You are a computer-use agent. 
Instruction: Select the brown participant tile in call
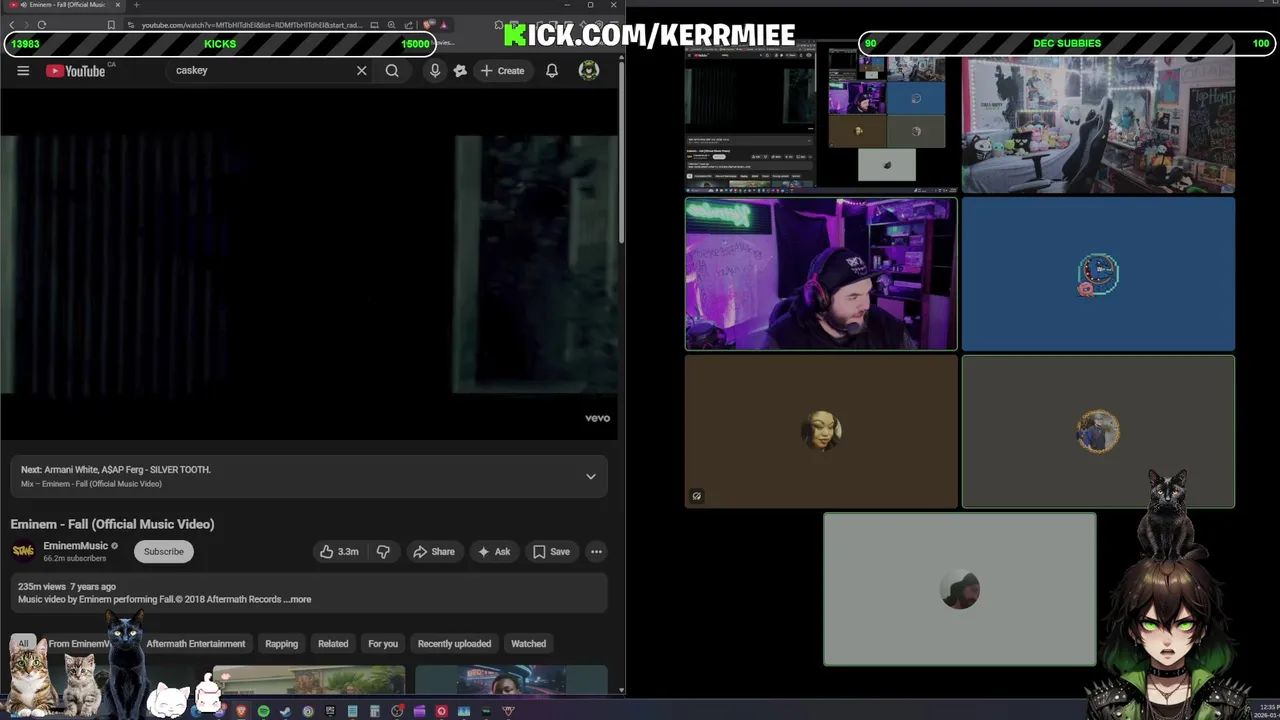pos(821,431)
